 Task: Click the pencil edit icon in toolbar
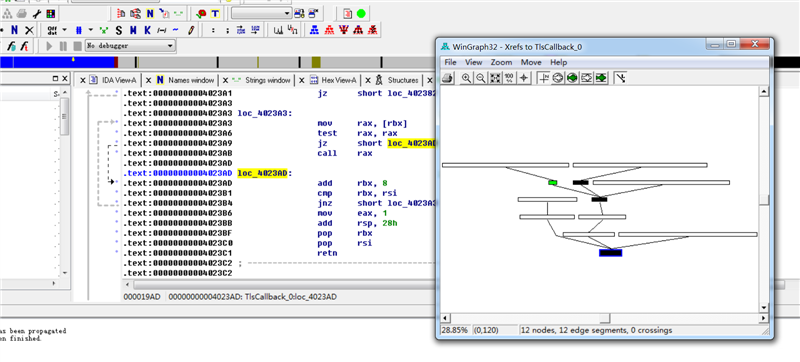[191, 30]
